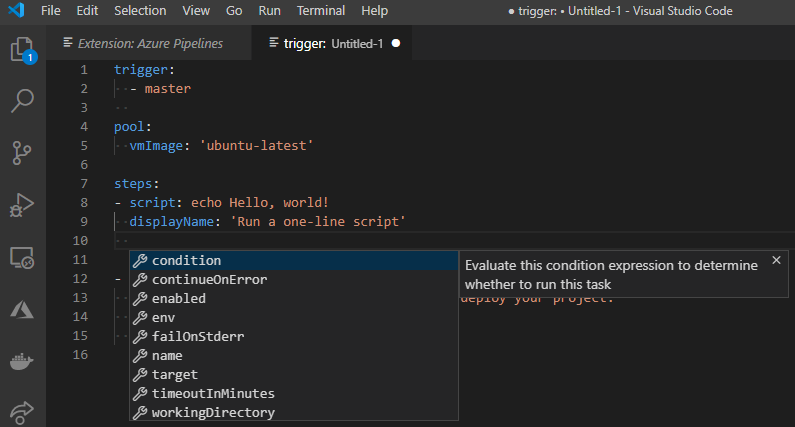Choose the 'condition' autocomplete suggestion
The height and width of the screenshot is (427, 795).
click(186, 260)
